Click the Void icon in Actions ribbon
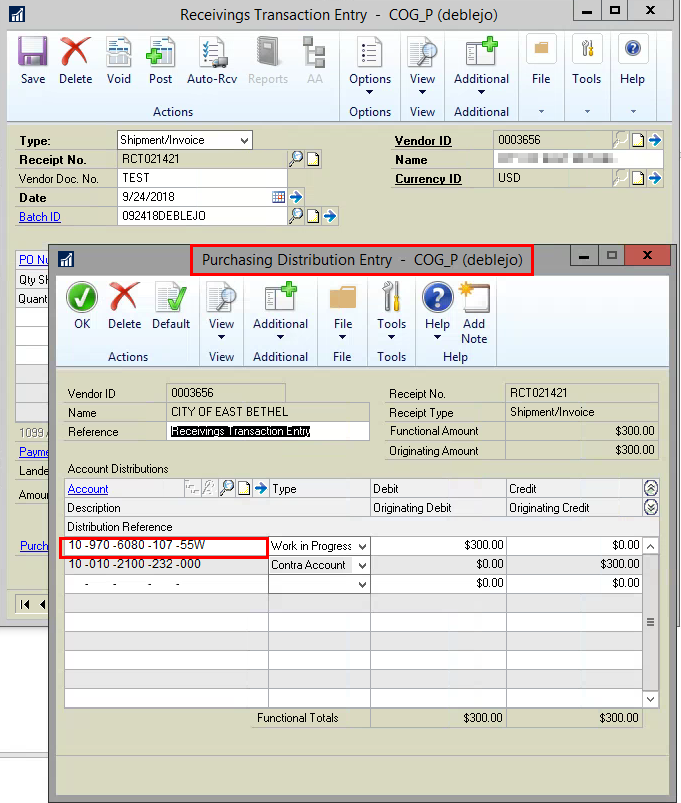Screen dimensions: 681x803 [119, 60]
